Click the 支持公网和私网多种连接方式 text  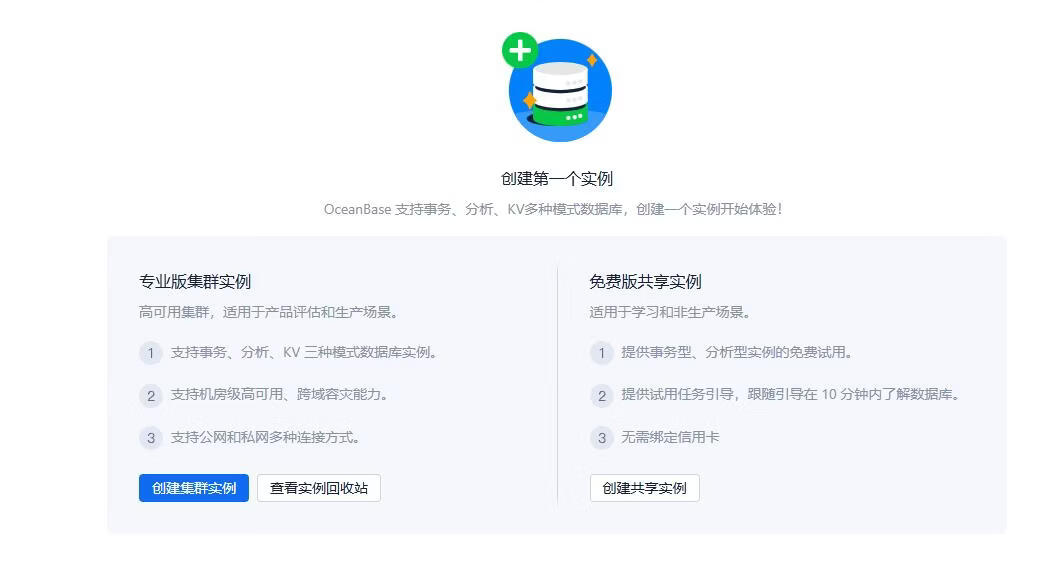pos(265,437)
